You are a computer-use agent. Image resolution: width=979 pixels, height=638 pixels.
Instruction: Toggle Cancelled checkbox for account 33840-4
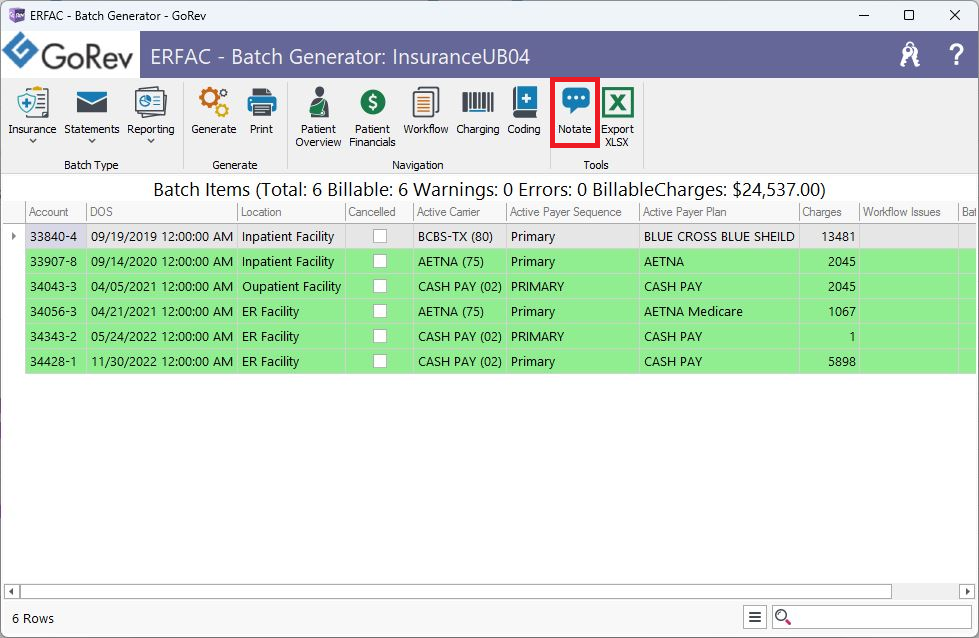[x=380, y=236]
